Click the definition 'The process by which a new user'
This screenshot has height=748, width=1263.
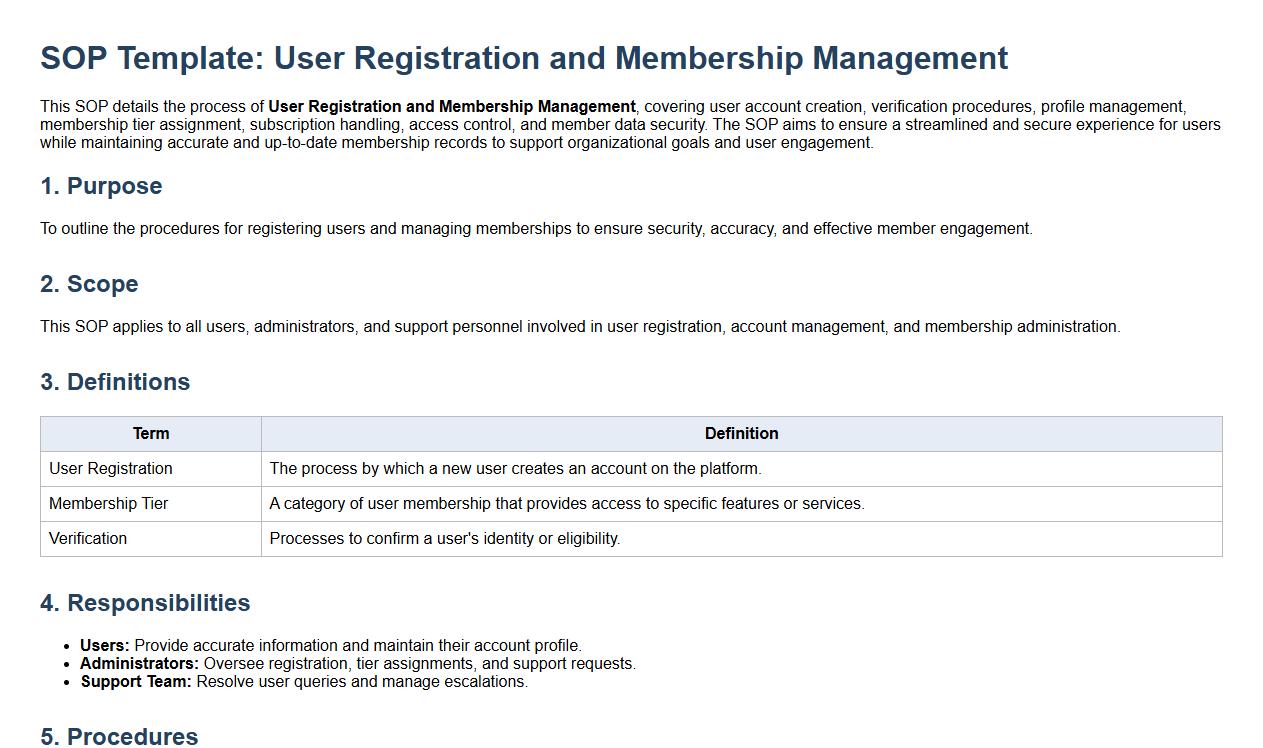coord(515,469)
